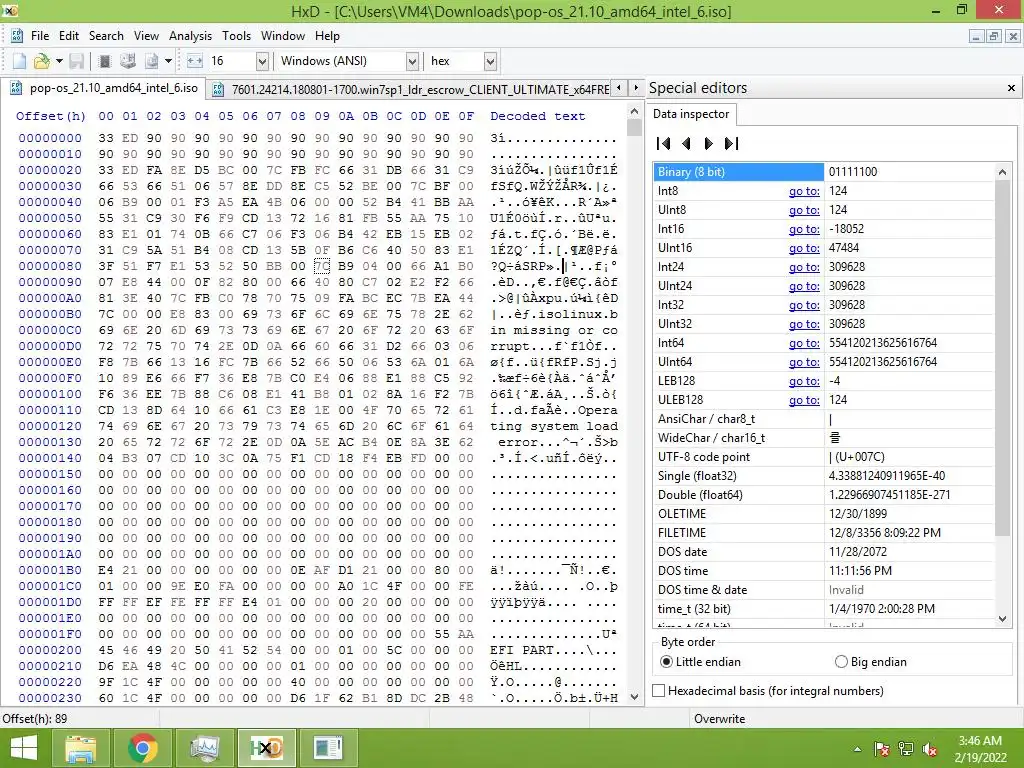This screenshot has width=1024, height=768.
Task: Expand the hex offset base dropdown
Action: click(x=490, y=61)
